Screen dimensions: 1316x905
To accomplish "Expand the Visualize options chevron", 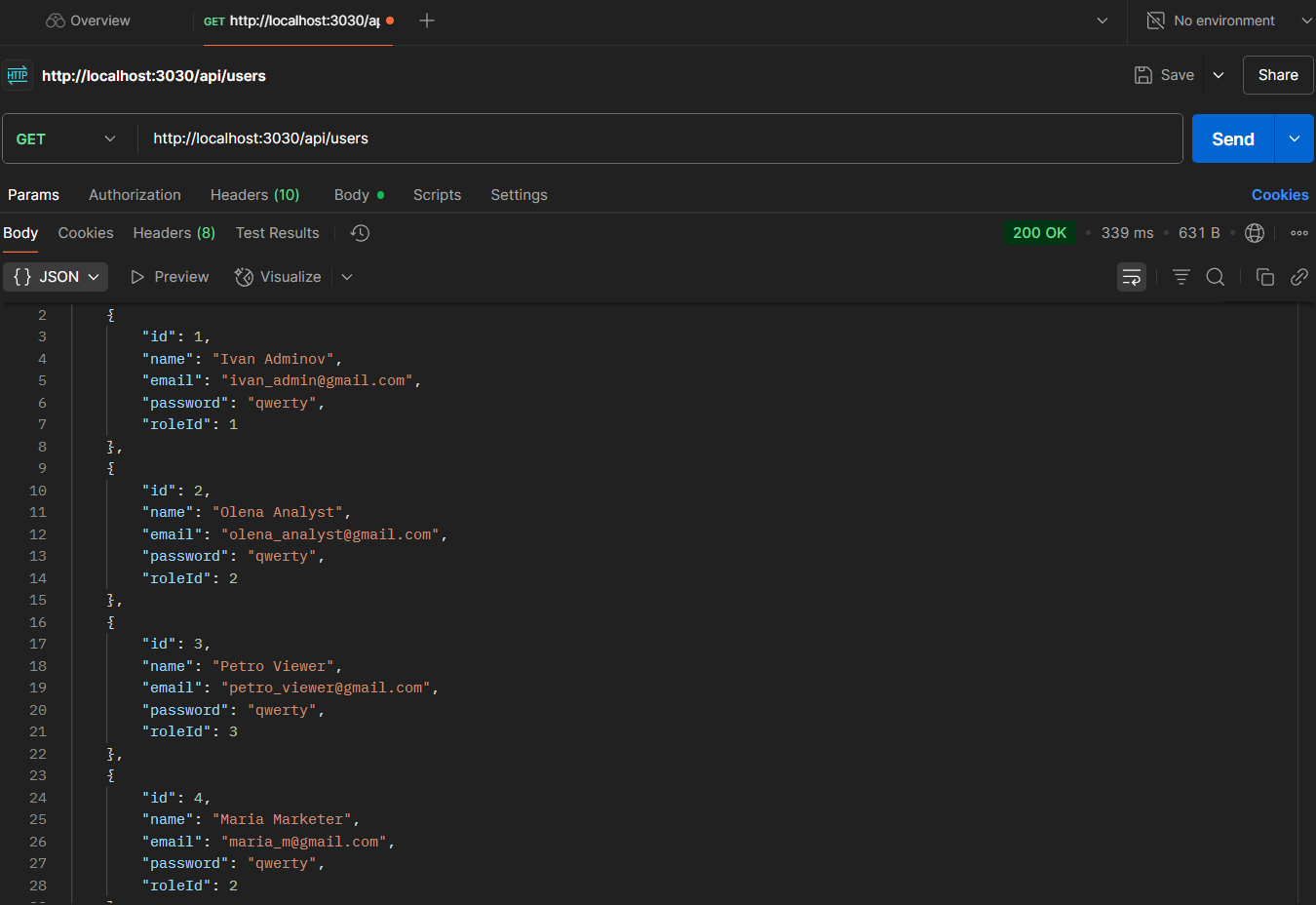I will (x=347, y=277).
